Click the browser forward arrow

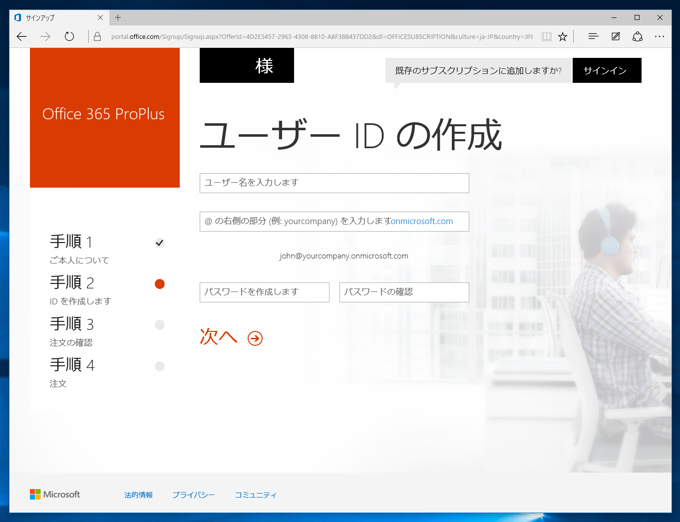tap(45, 37)
